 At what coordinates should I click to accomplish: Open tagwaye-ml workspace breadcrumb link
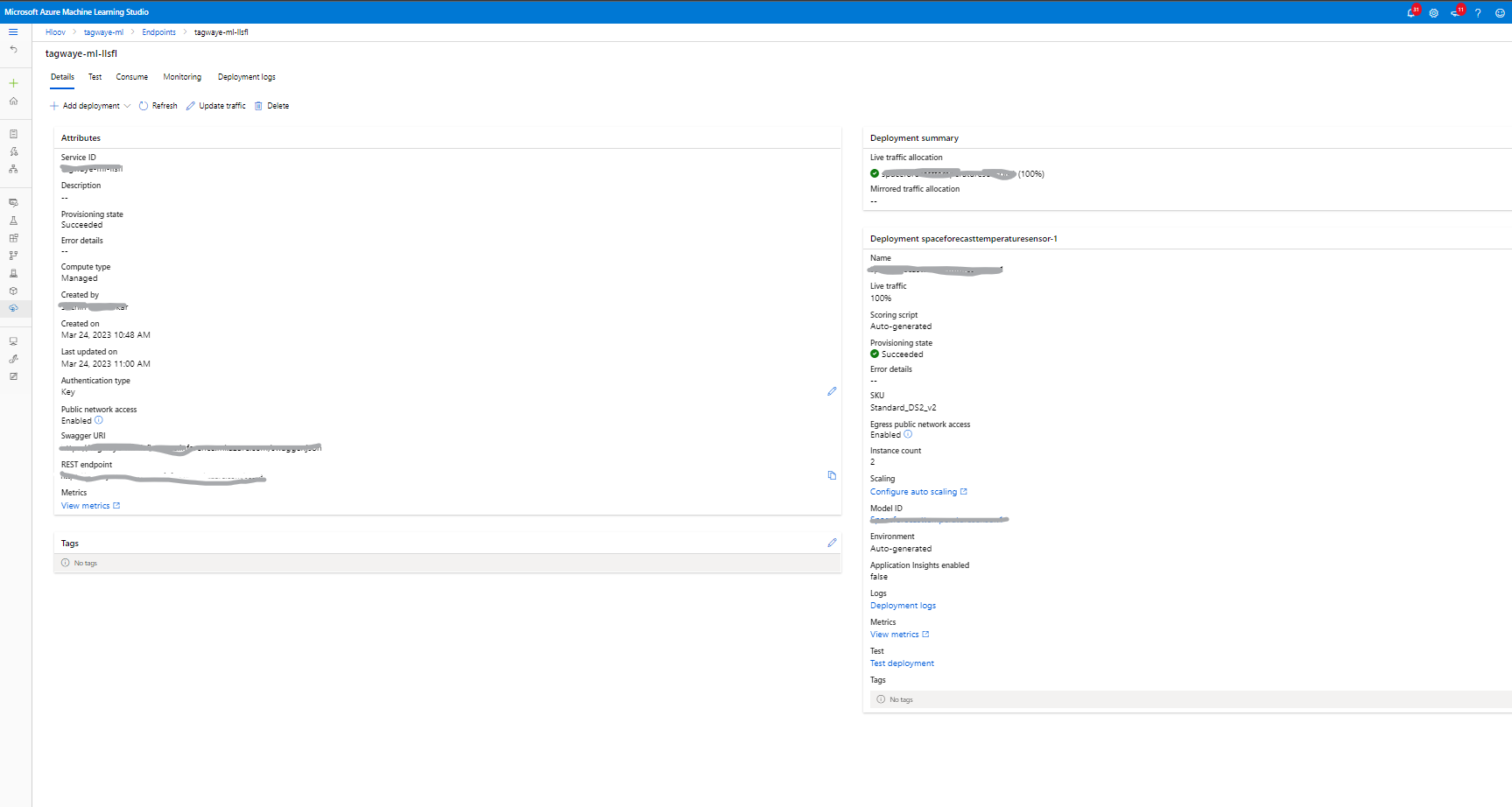(x=103, y=32)
